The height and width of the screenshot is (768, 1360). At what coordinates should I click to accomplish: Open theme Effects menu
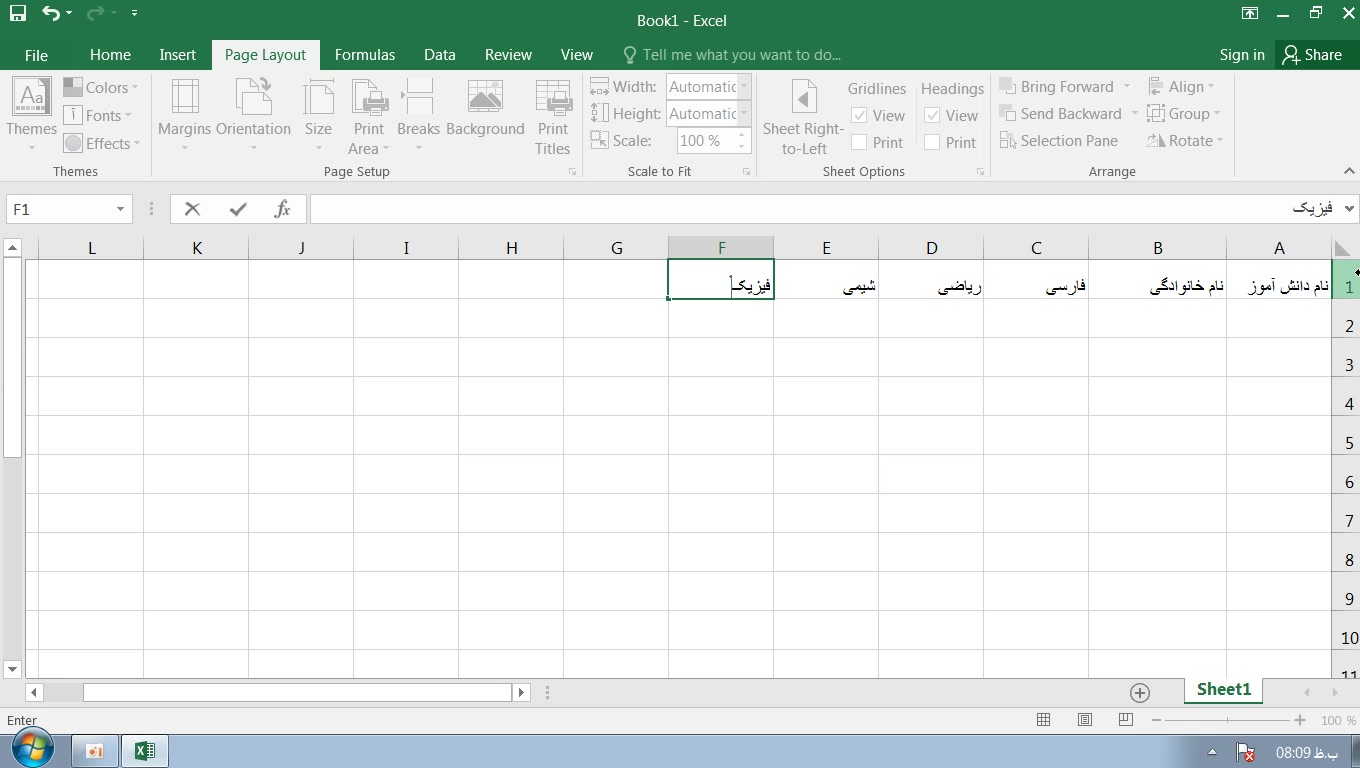click(101, 143)
